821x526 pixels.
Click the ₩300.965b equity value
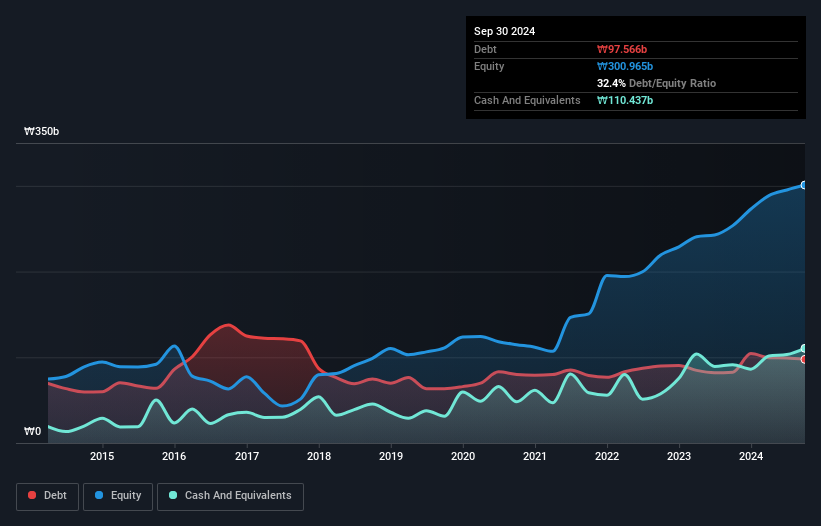click(x=625, y=66)
